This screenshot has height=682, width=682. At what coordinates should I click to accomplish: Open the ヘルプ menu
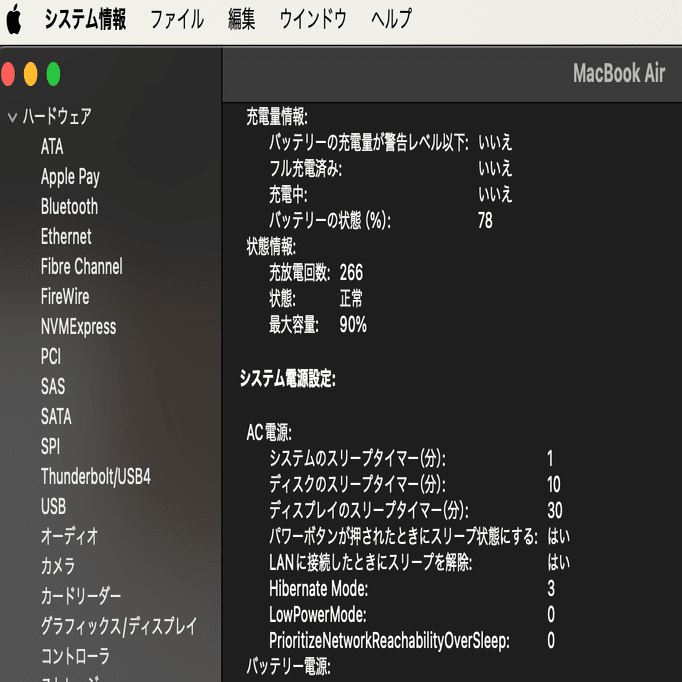tap(391, 19)
